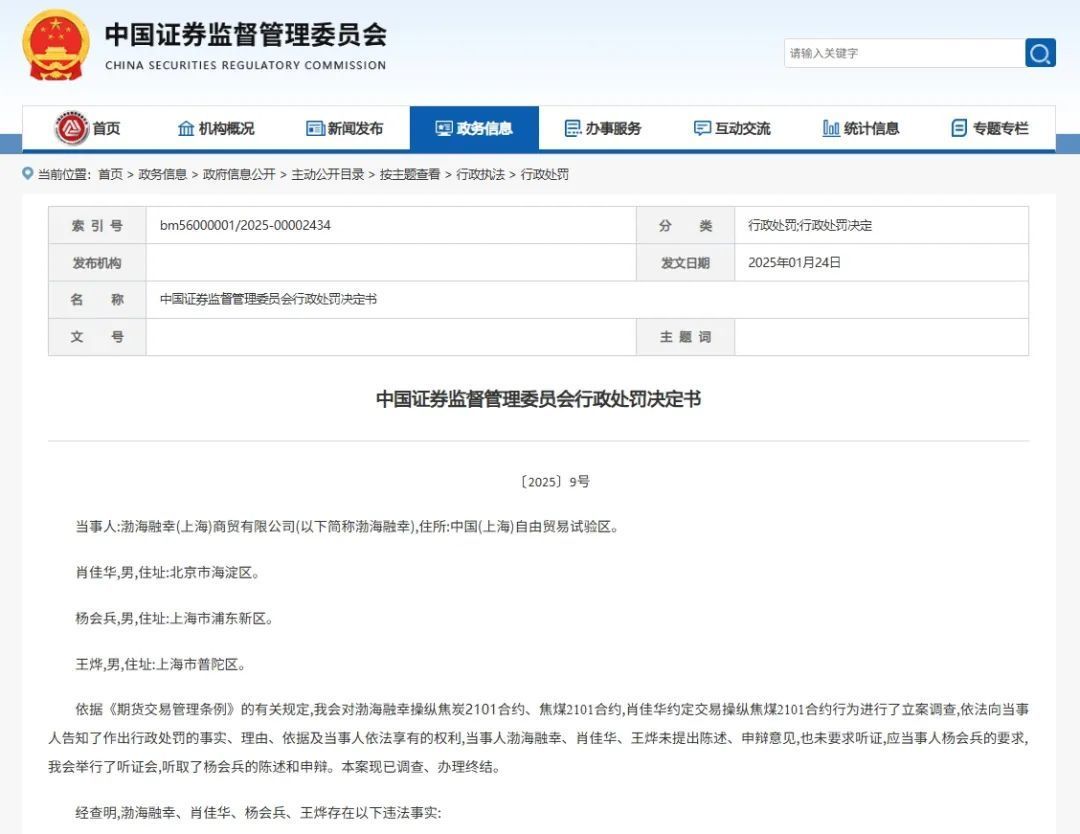This screenshot has height=834, width=1080.
Task: Click the location pin icon in breadcrumb bar
Action: coord(27,174)
